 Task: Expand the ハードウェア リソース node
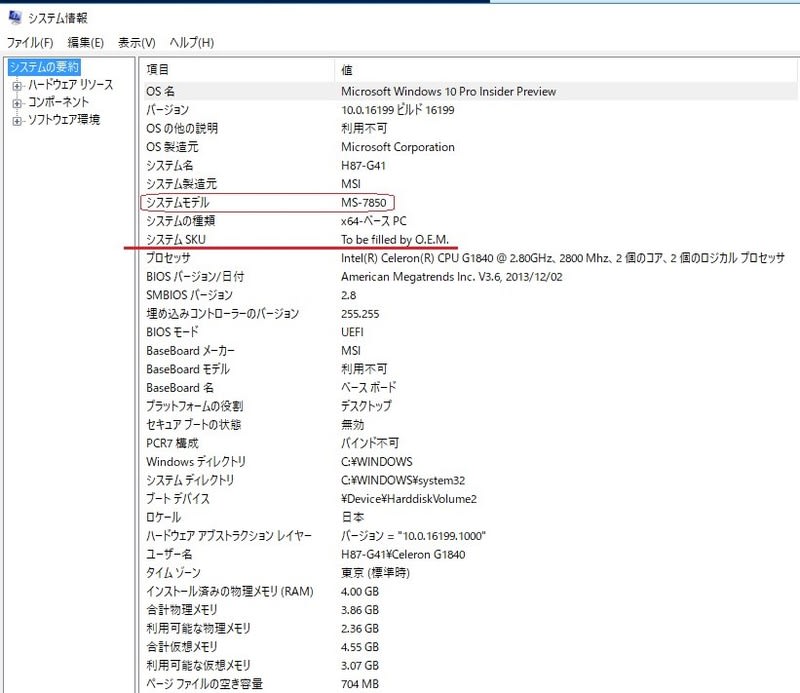(x=17, y=86)
